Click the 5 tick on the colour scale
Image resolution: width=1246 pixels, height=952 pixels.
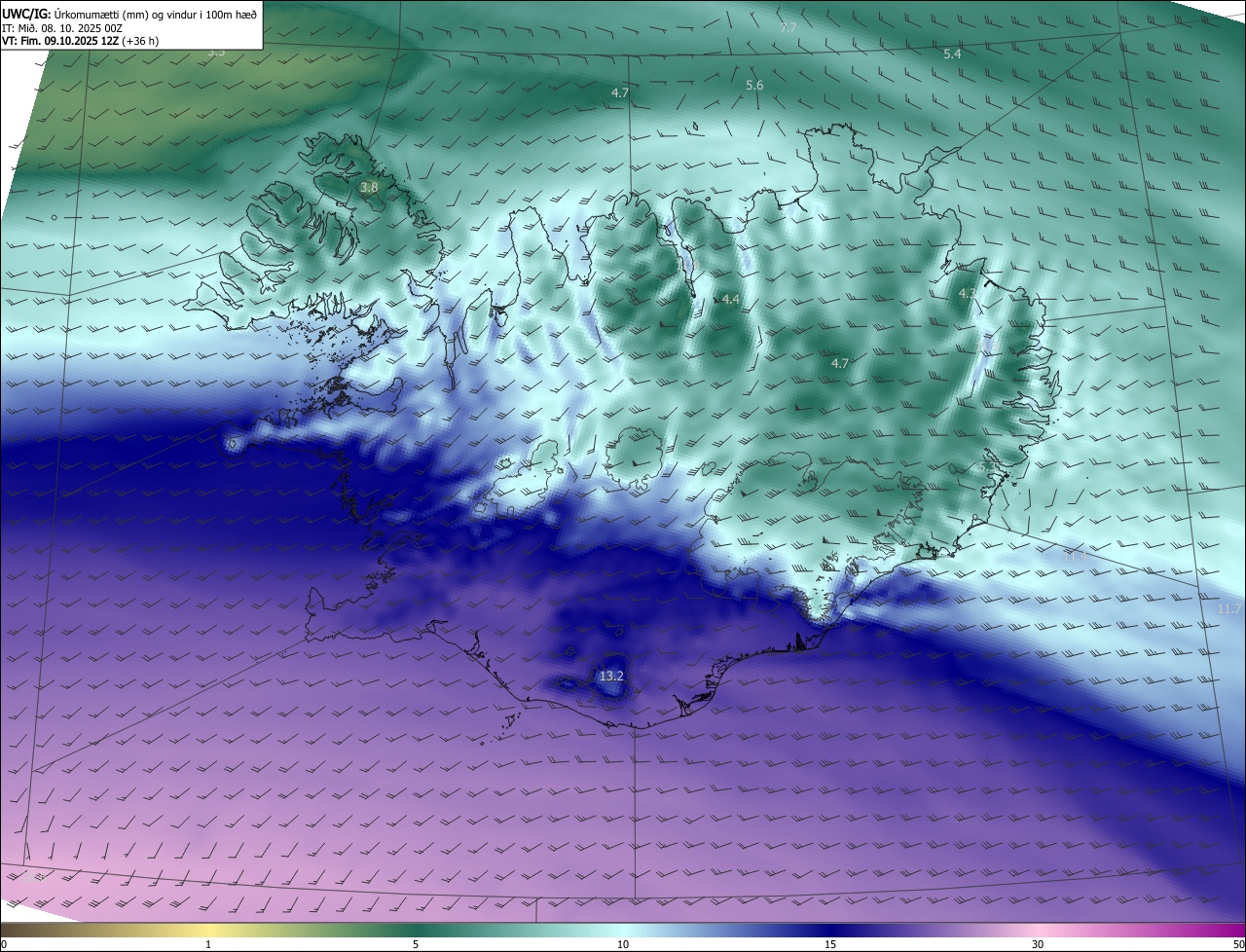(416, 944)
